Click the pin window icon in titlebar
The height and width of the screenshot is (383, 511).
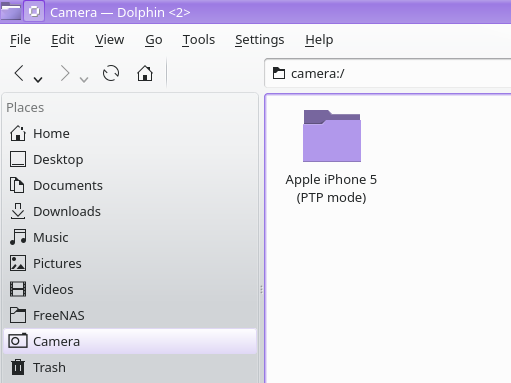point(34,12)
